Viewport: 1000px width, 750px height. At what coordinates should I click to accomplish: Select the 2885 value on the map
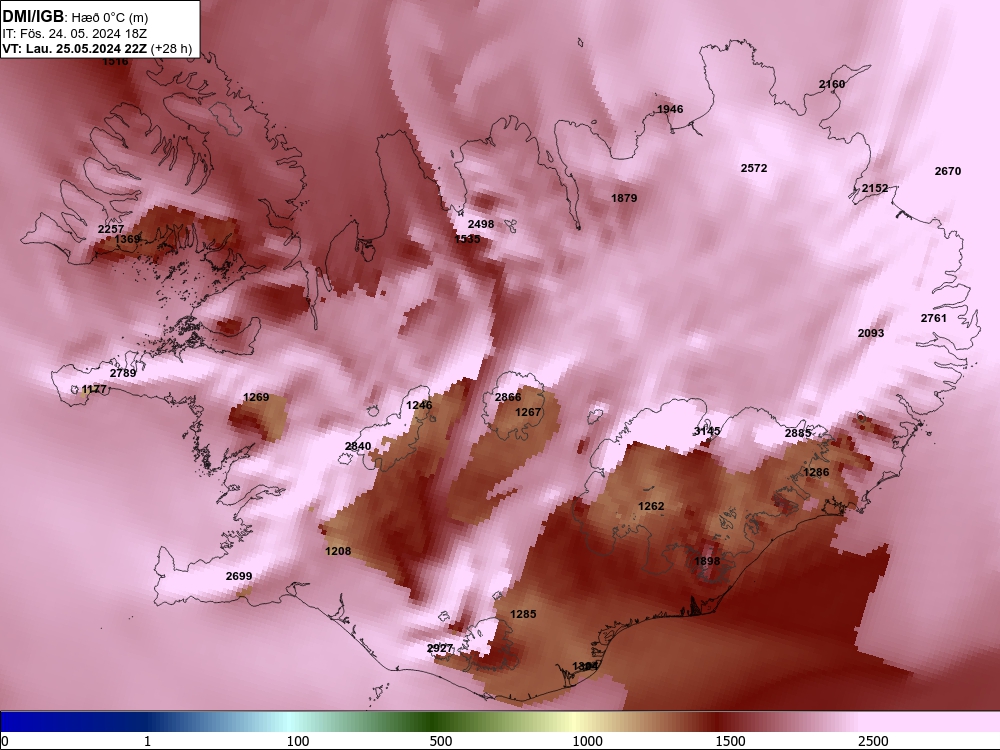(798, 433)
